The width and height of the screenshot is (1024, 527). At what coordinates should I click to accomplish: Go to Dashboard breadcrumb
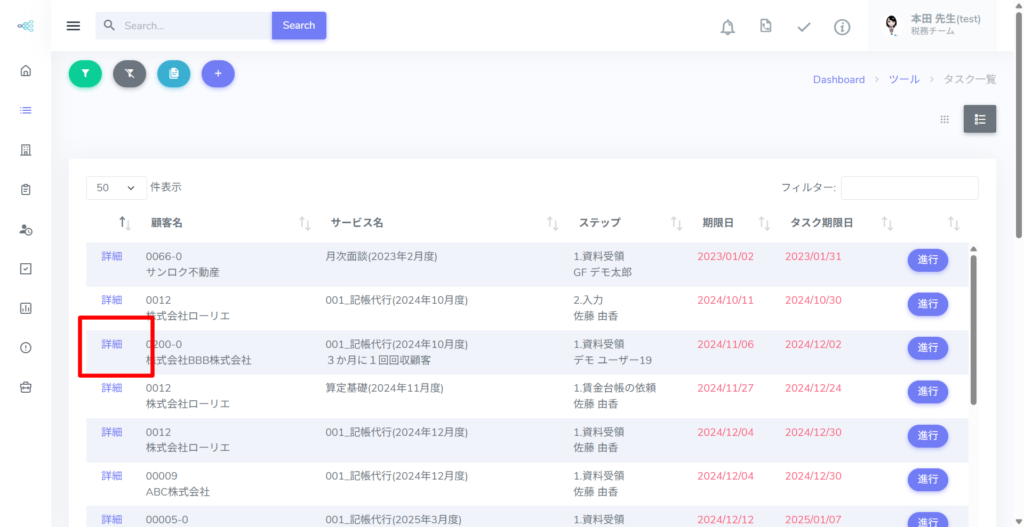point(838,80)
